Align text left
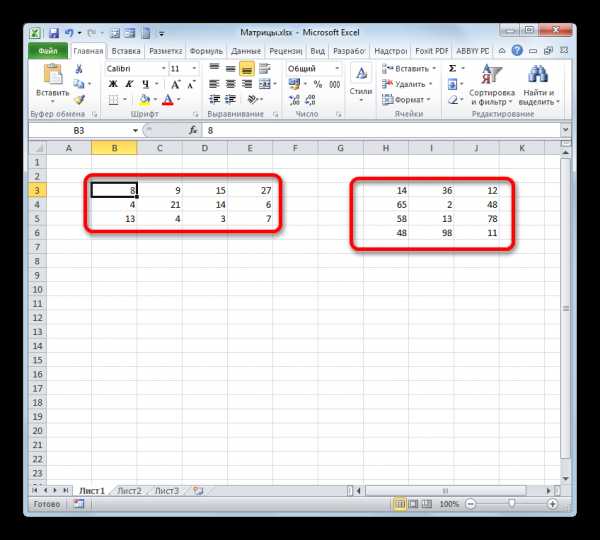 [x=214, y=84]
